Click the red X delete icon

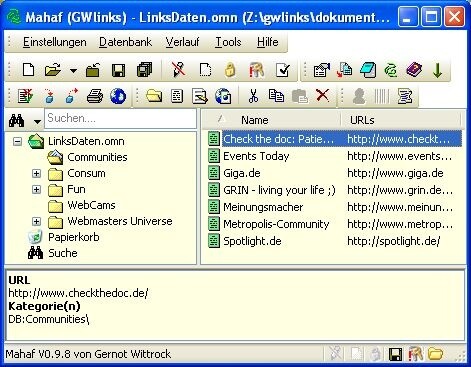322,95
